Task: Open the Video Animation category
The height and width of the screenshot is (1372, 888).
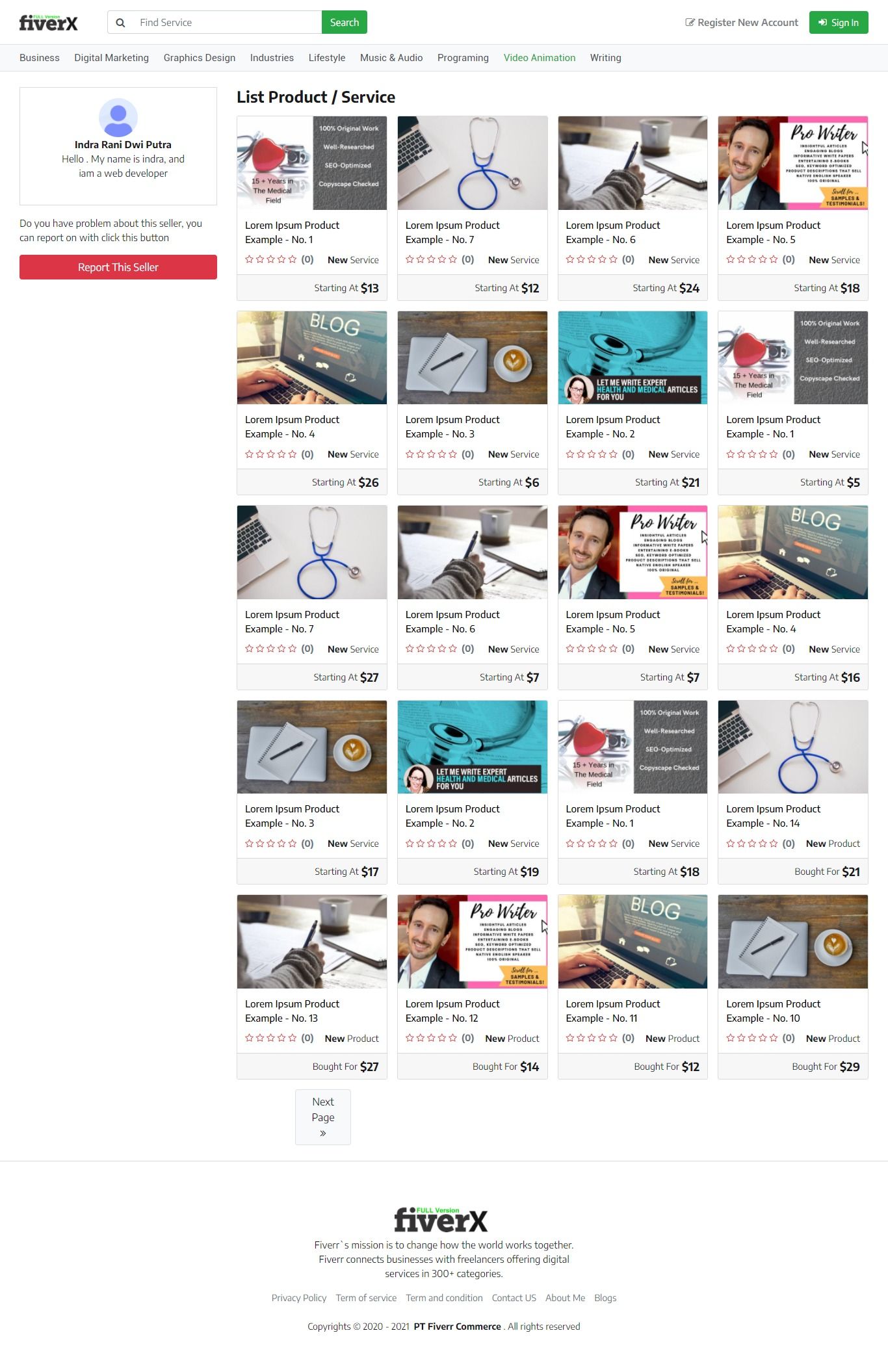Action: (x=540, y=58)
